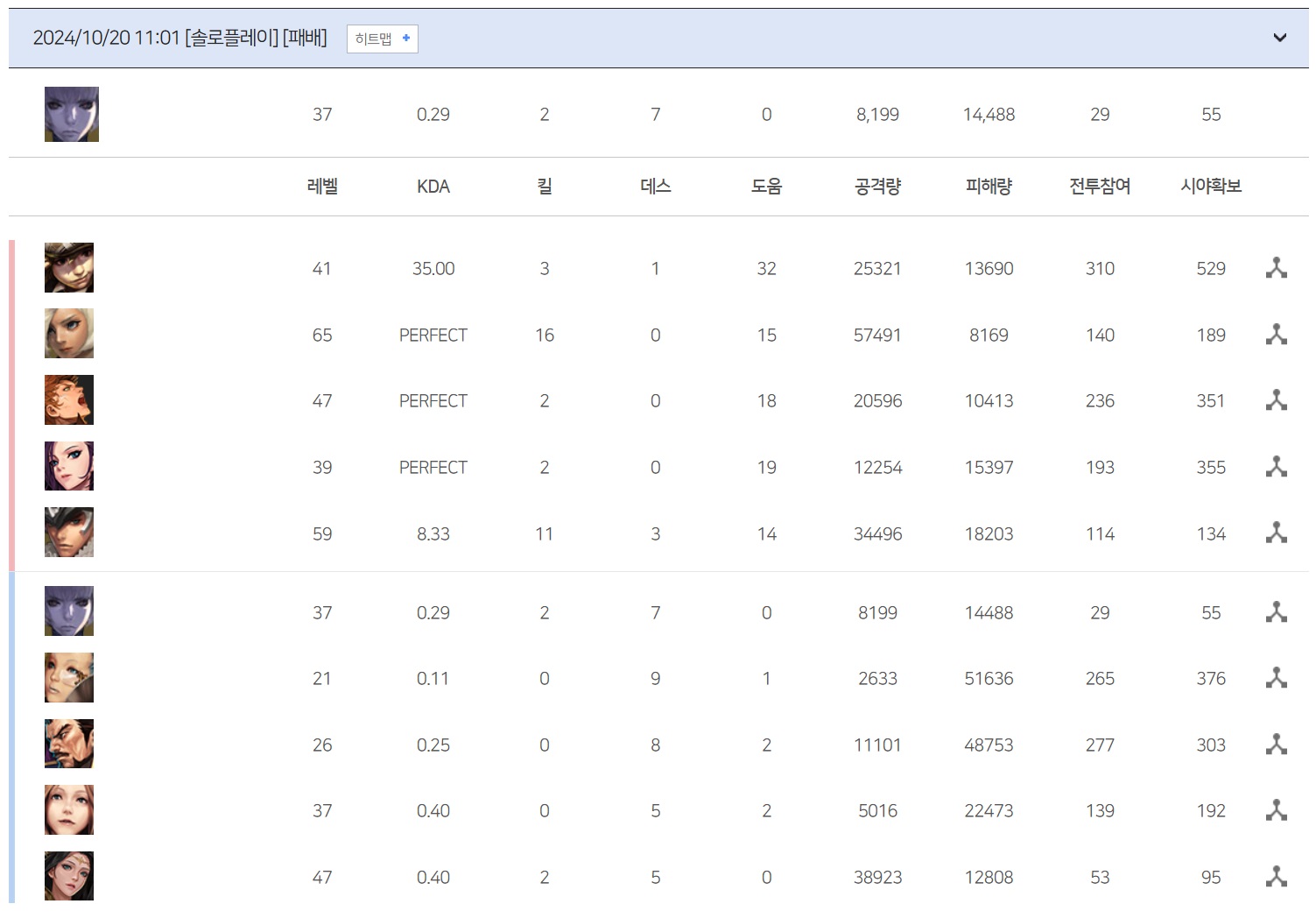
Task: Collapse the match panel with the chevron
Action: 1279,38
